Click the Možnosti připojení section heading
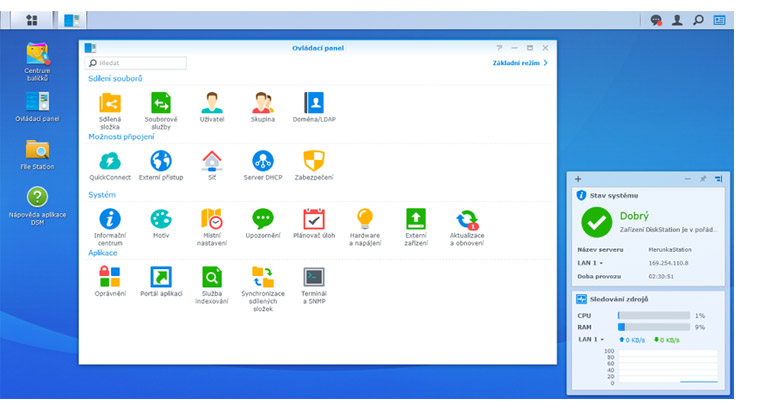This screenshot has width=760, height=410. click(x=121, y=137)
